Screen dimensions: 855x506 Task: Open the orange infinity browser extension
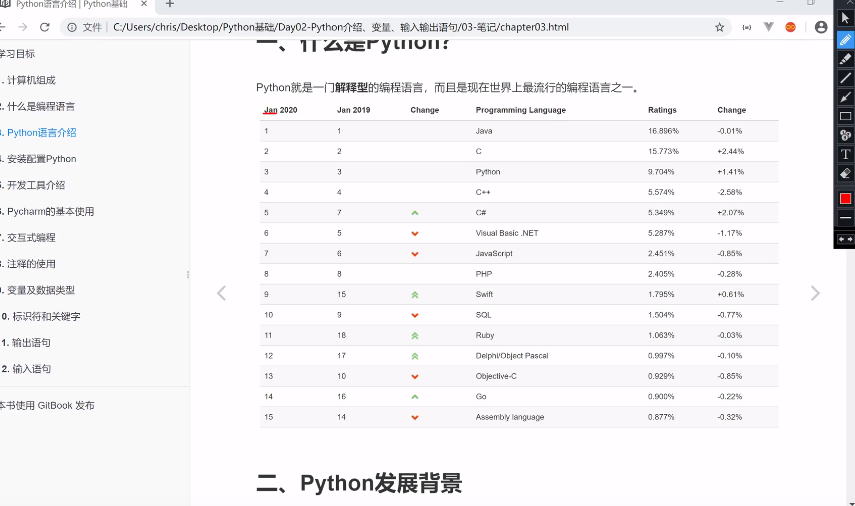pos(790,27)
